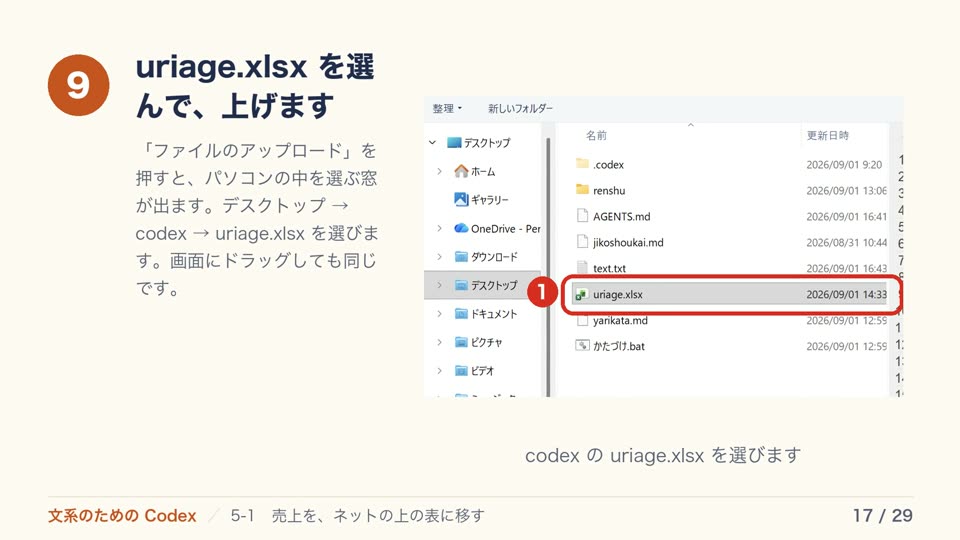Viewport: 960px width, 540px height.
Task: Click the renshu folder icon
Action: tap(582, 190)
